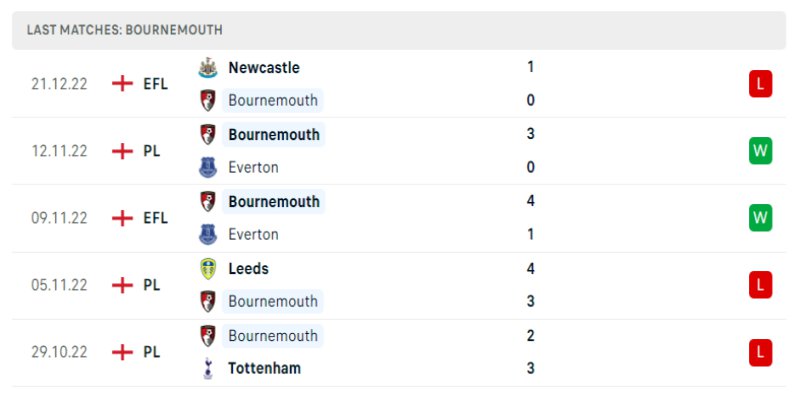Click England flag on the 05.11.22 row

coord(122,285)
